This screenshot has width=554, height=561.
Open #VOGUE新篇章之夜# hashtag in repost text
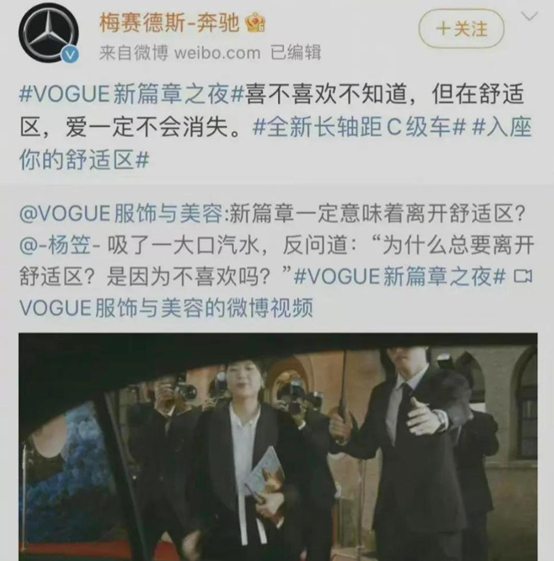(x=400, y=277)
